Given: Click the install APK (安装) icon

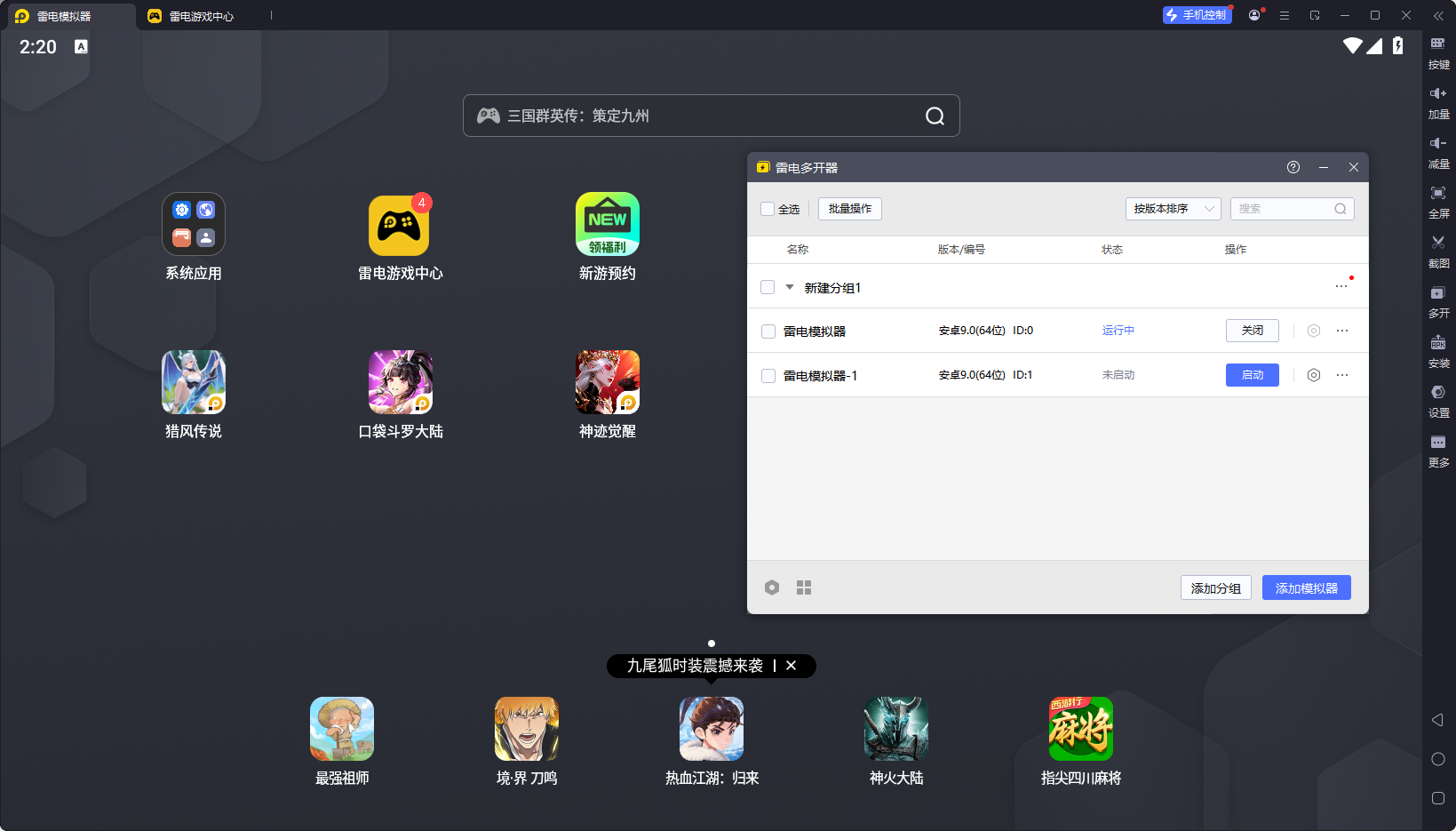Looking at the screenshot, I should (1437, 343).
